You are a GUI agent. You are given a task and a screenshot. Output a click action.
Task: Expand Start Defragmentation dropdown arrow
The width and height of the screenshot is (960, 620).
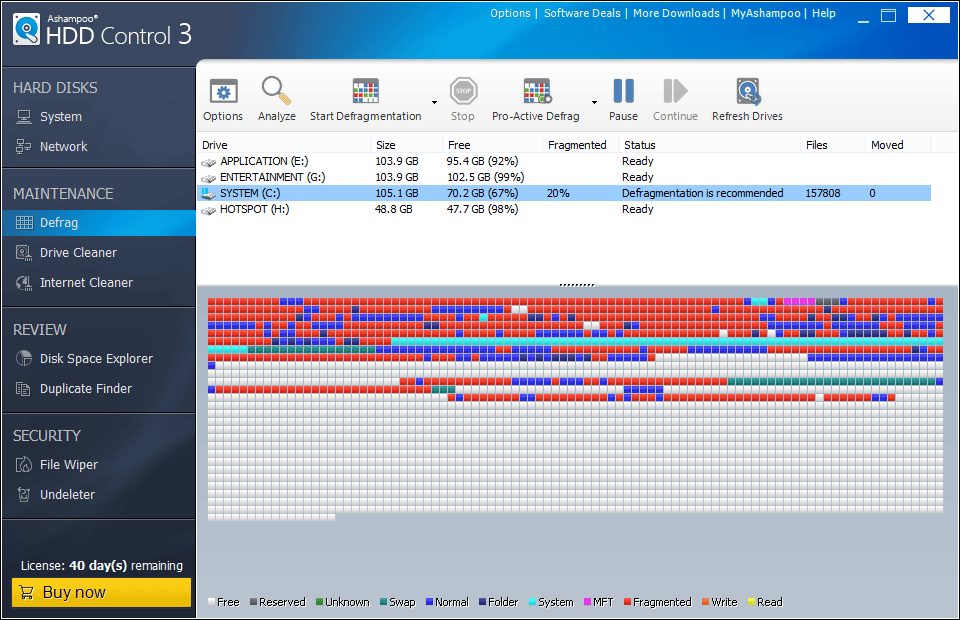point(434,102)
